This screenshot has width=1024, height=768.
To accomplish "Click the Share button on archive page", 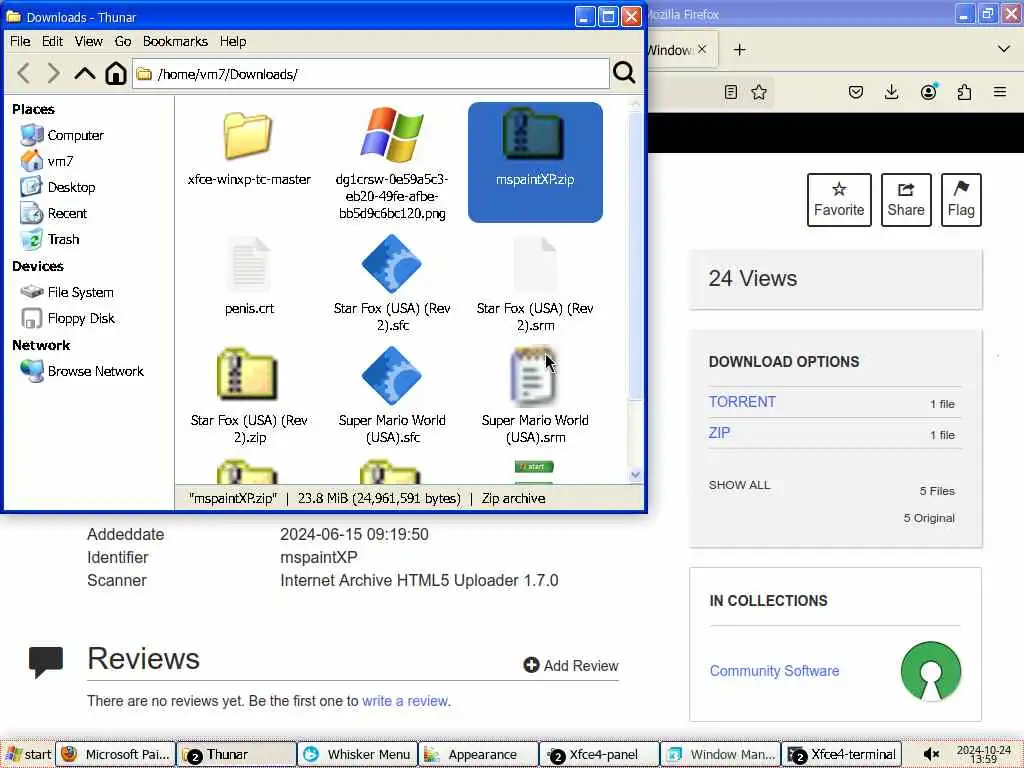I will 906,200.
